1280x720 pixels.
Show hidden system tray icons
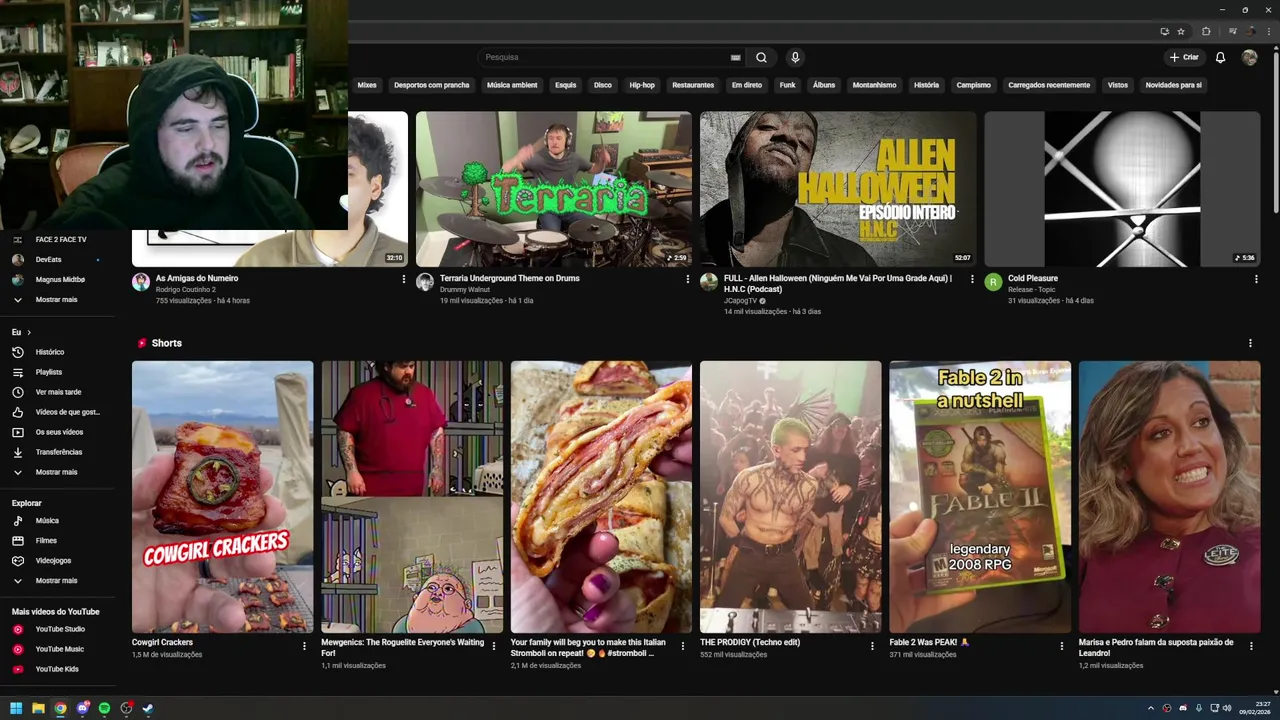[x=1150, y=709]
